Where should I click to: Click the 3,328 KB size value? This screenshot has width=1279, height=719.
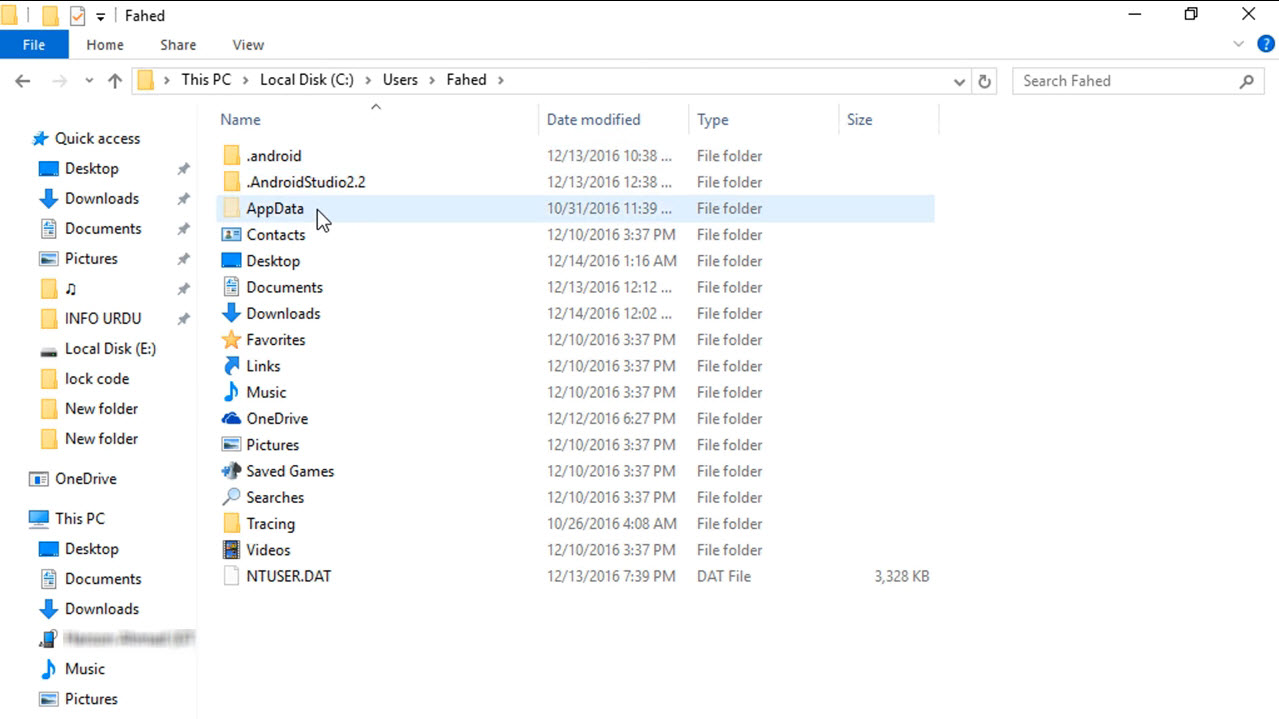(x=901, y=576)
